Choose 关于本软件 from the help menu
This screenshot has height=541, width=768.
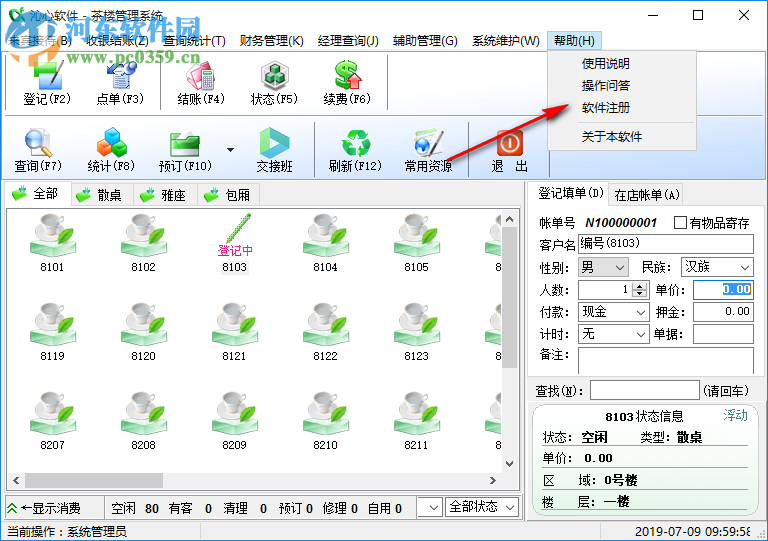pos(612,137)
